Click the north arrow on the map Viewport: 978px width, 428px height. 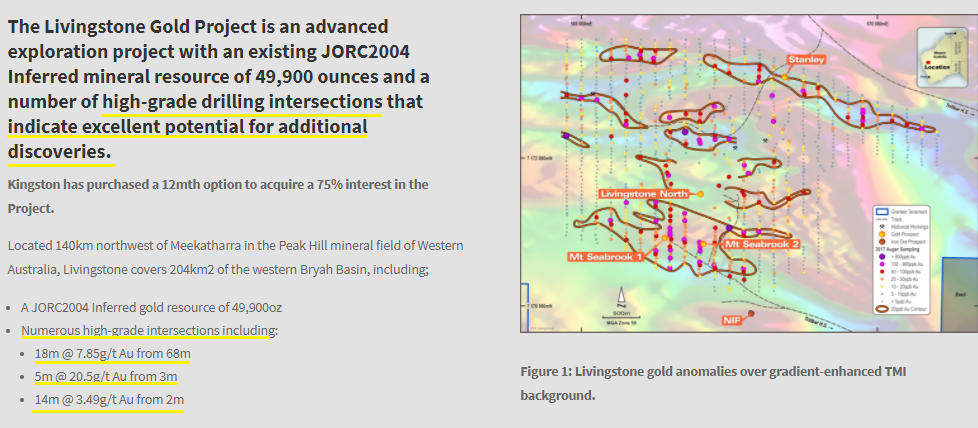point(621,296)
